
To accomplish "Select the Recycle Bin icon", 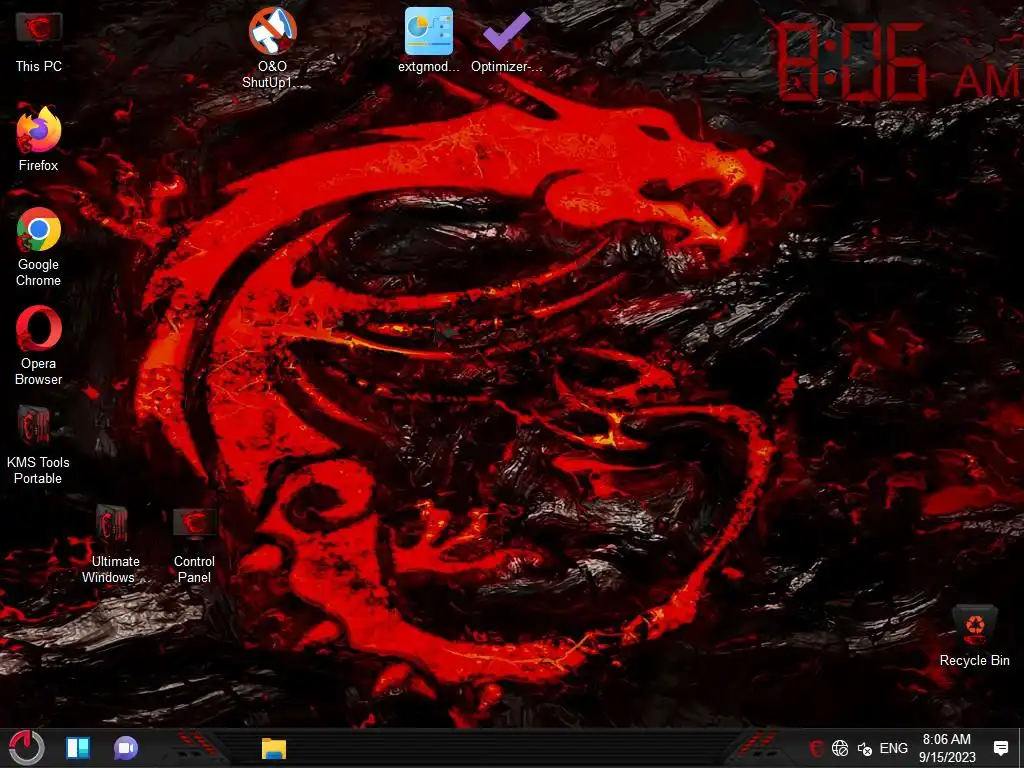I will coord(974,635).
